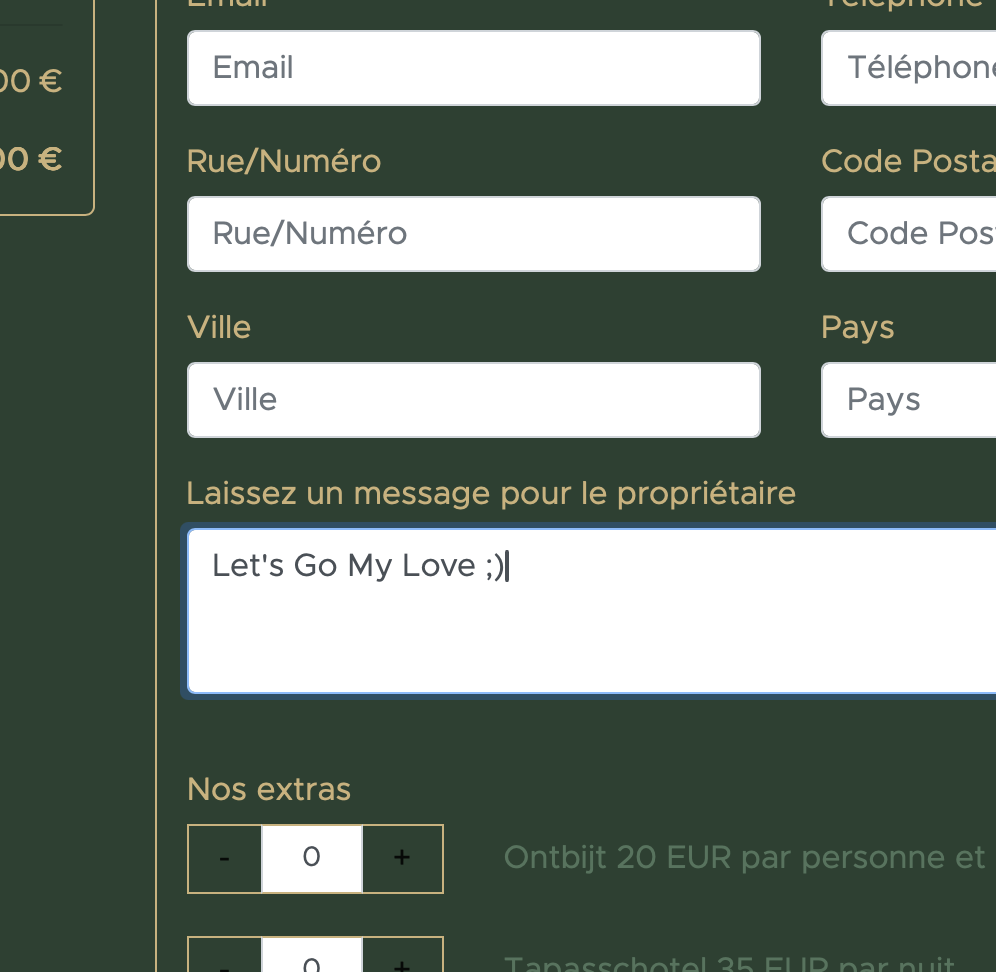The height and width of the screenshot is (972, 996).
Task: Focus the Pays input field
Action: pyautogui.click(x=908, y=400)
